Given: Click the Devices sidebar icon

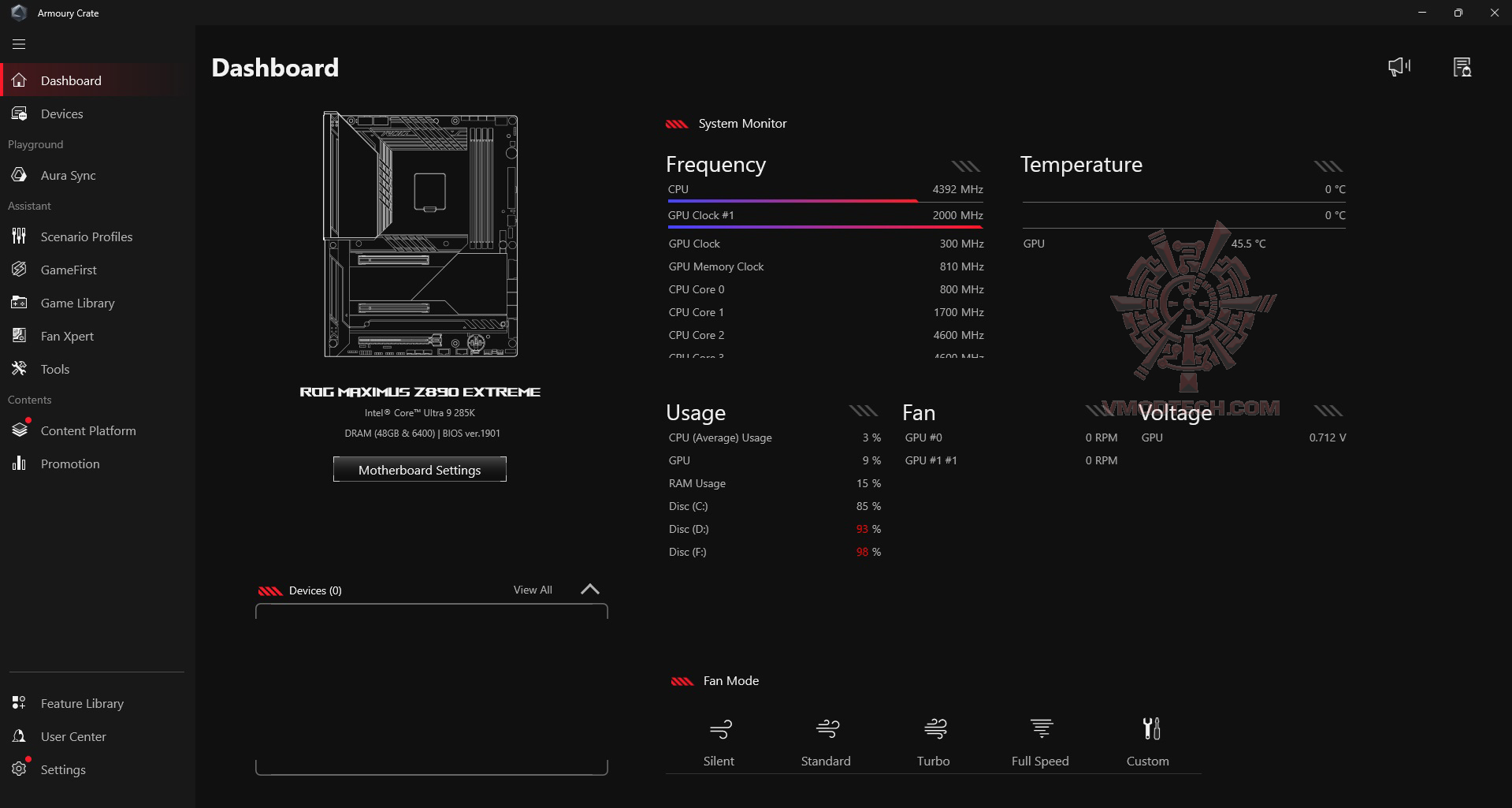Looking at the screenshot, I should 20,114.
